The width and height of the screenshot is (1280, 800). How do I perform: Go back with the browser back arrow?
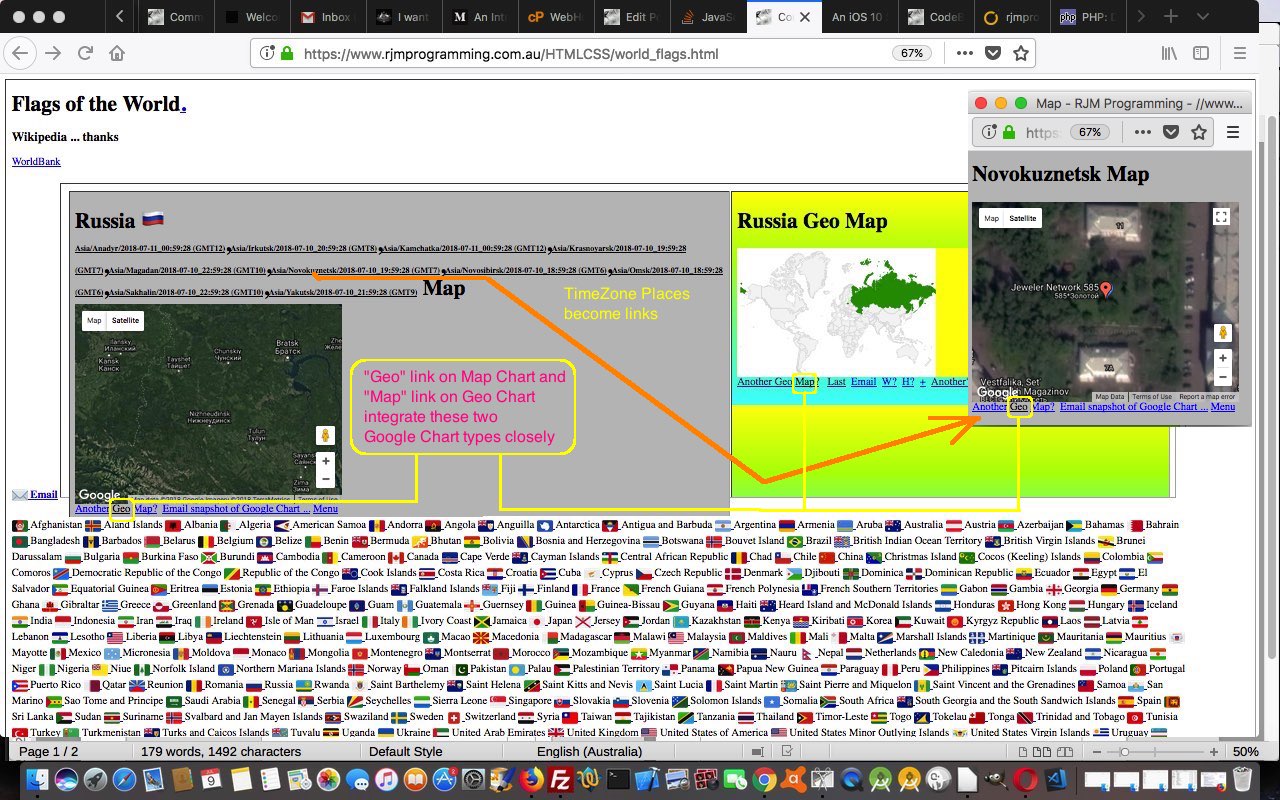pos(21,53)
